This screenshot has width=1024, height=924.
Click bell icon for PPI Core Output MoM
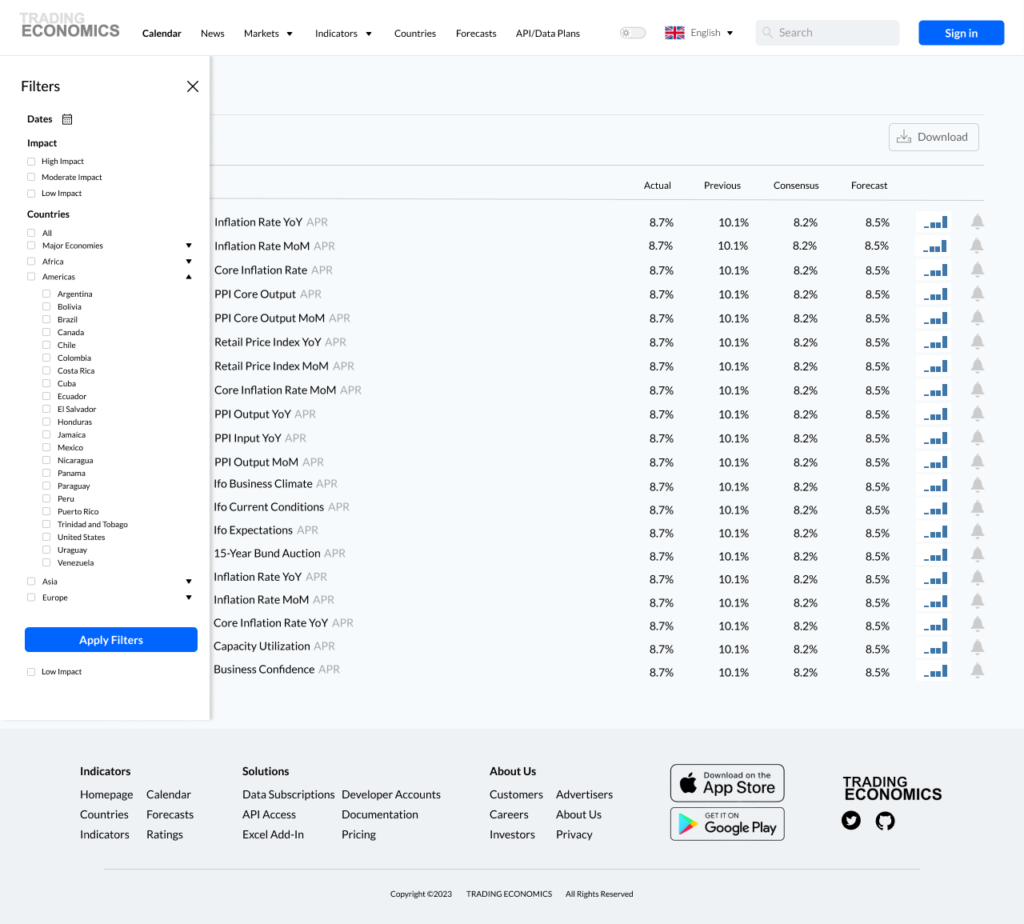click(977, 318)
